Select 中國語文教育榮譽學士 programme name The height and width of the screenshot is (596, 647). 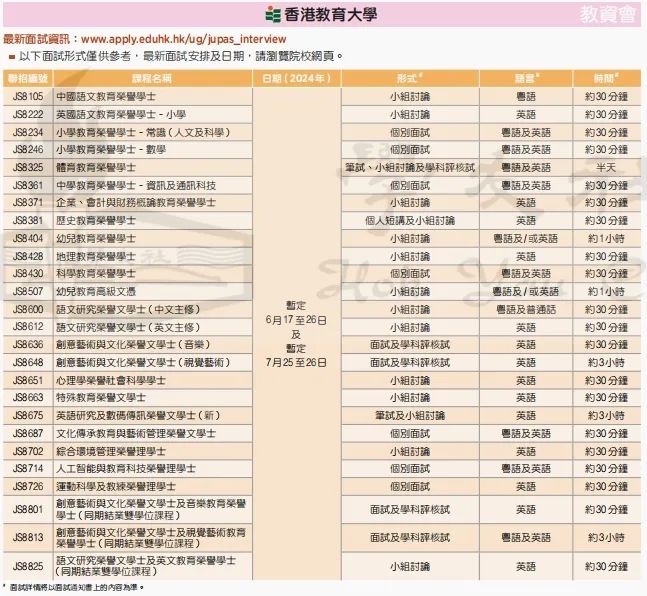[x=106, y=97]
